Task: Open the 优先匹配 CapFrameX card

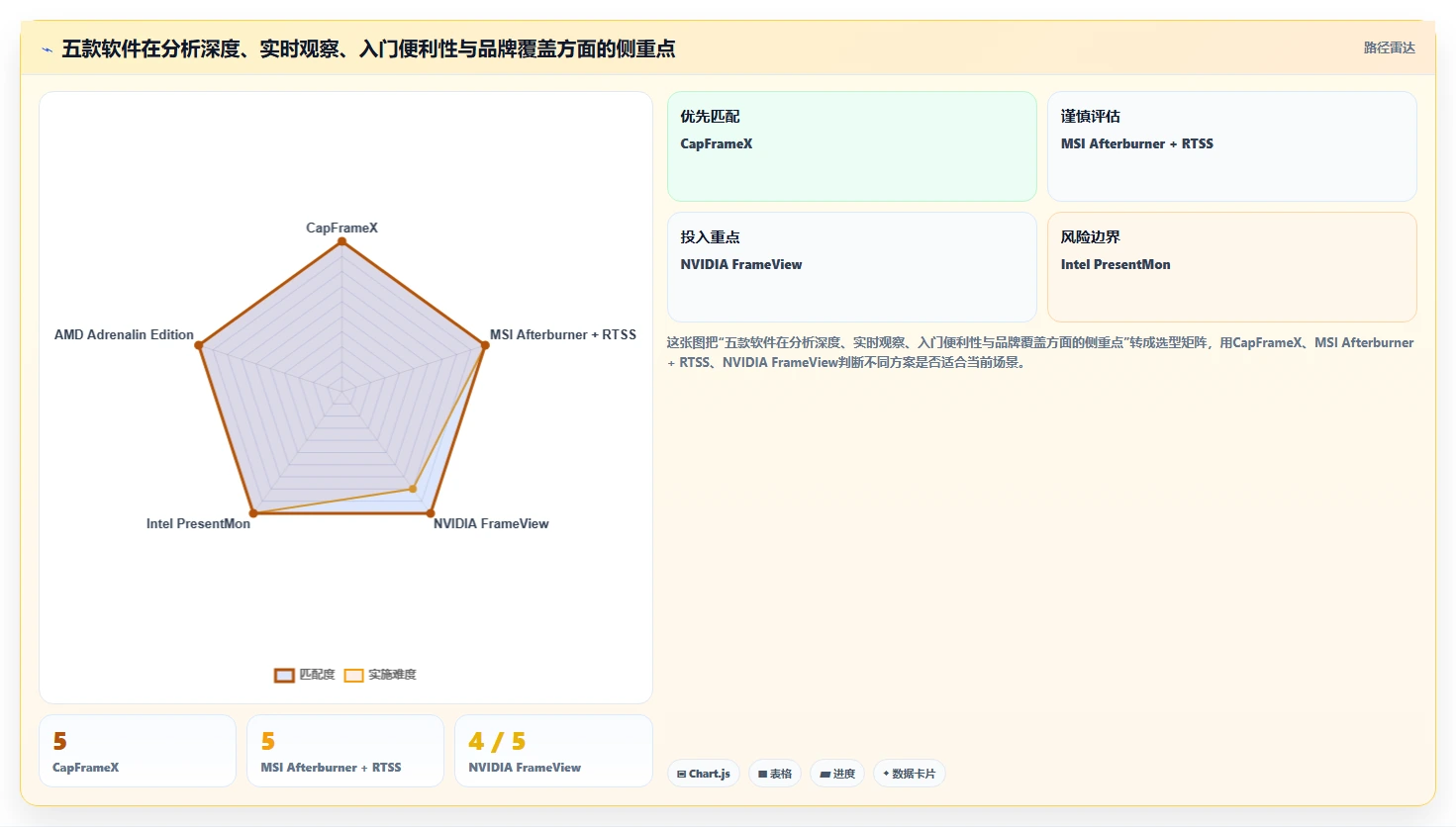Action: point(852,146)
